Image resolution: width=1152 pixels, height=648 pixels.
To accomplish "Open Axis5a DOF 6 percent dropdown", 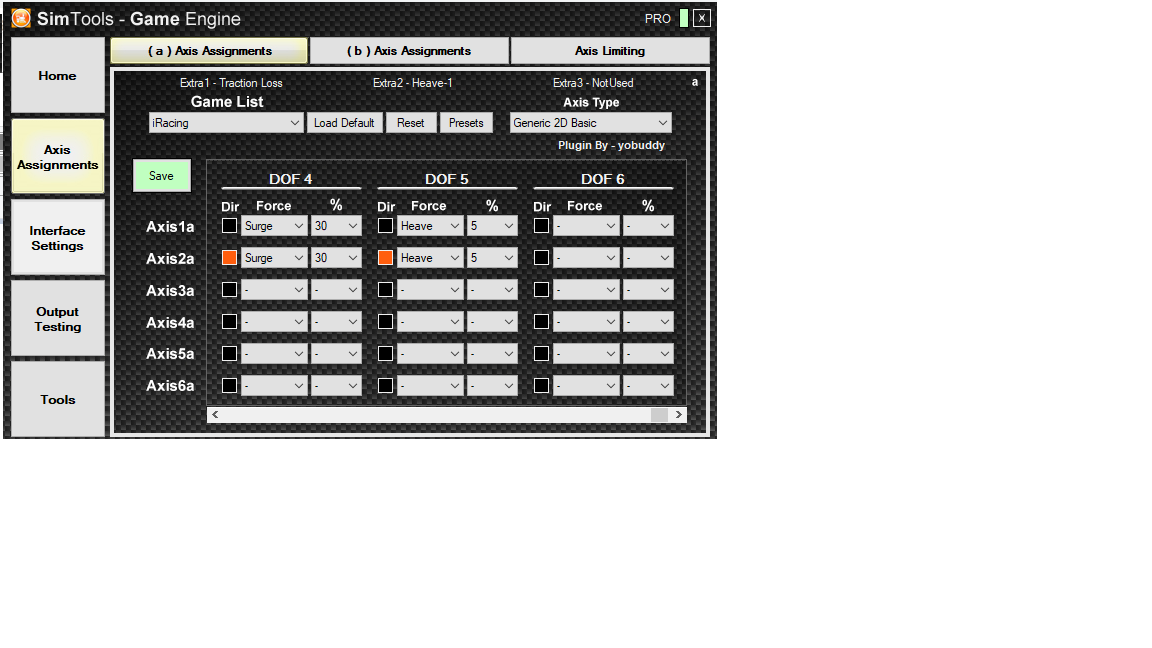I will [x=648, y=353].
